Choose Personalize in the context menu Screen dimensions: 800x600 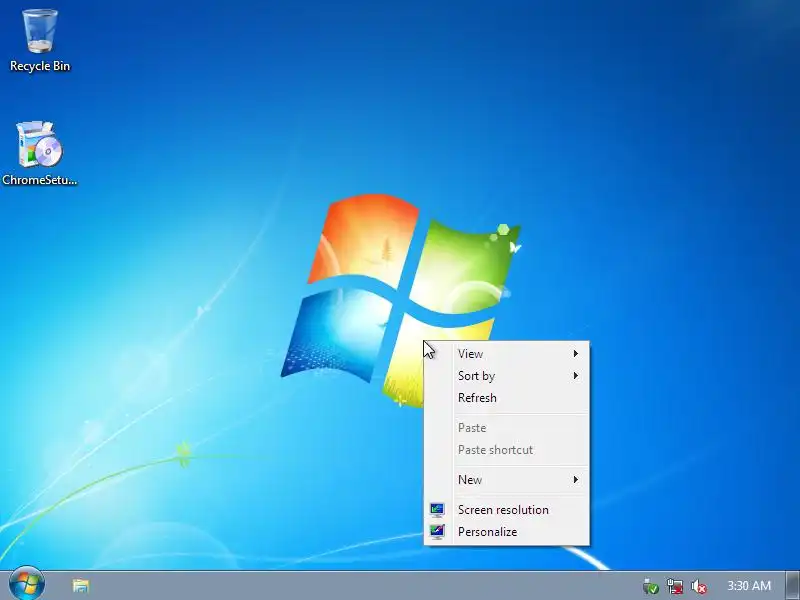click(x=507, y=532)
